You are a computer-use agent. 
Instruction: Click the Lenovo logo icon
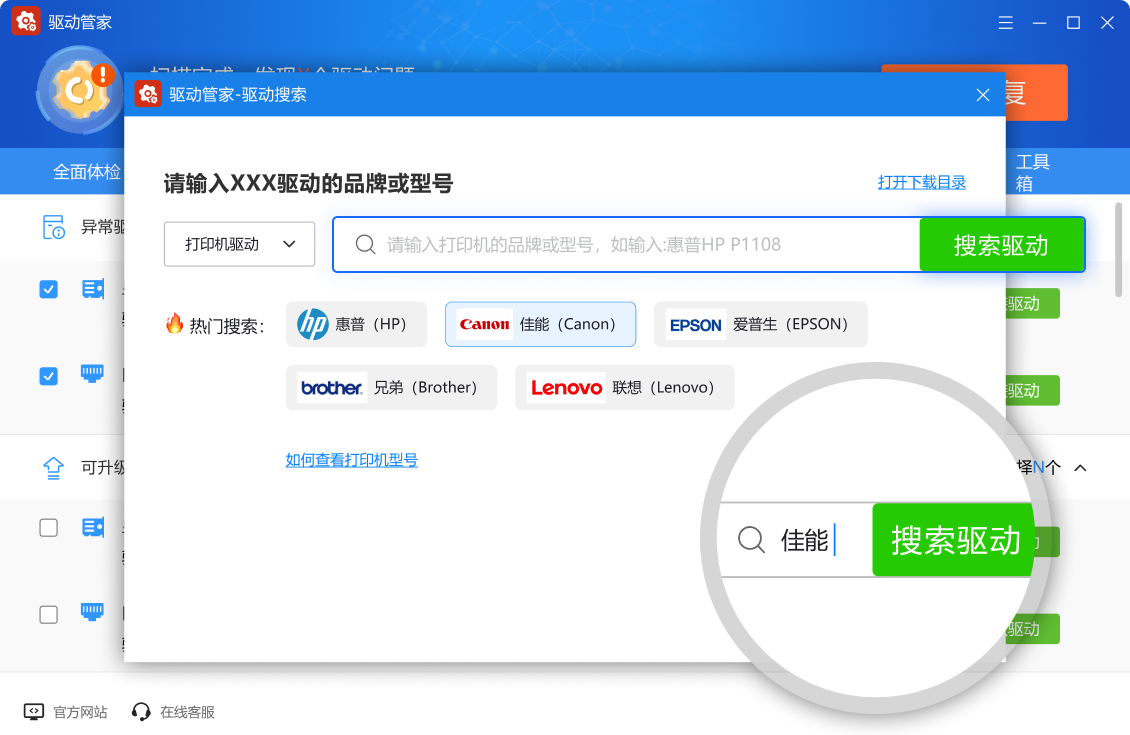tap(566, 388)
